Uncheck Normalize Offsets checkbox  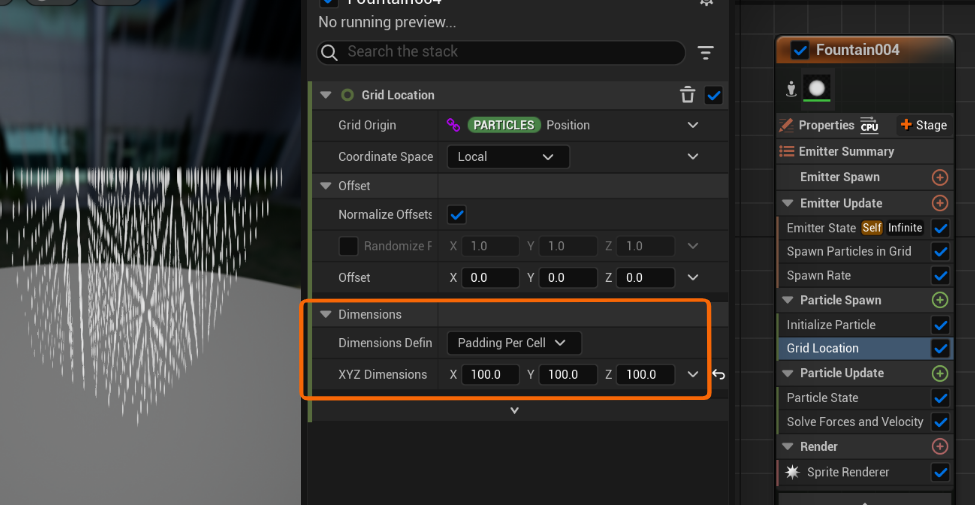(457, 215)
